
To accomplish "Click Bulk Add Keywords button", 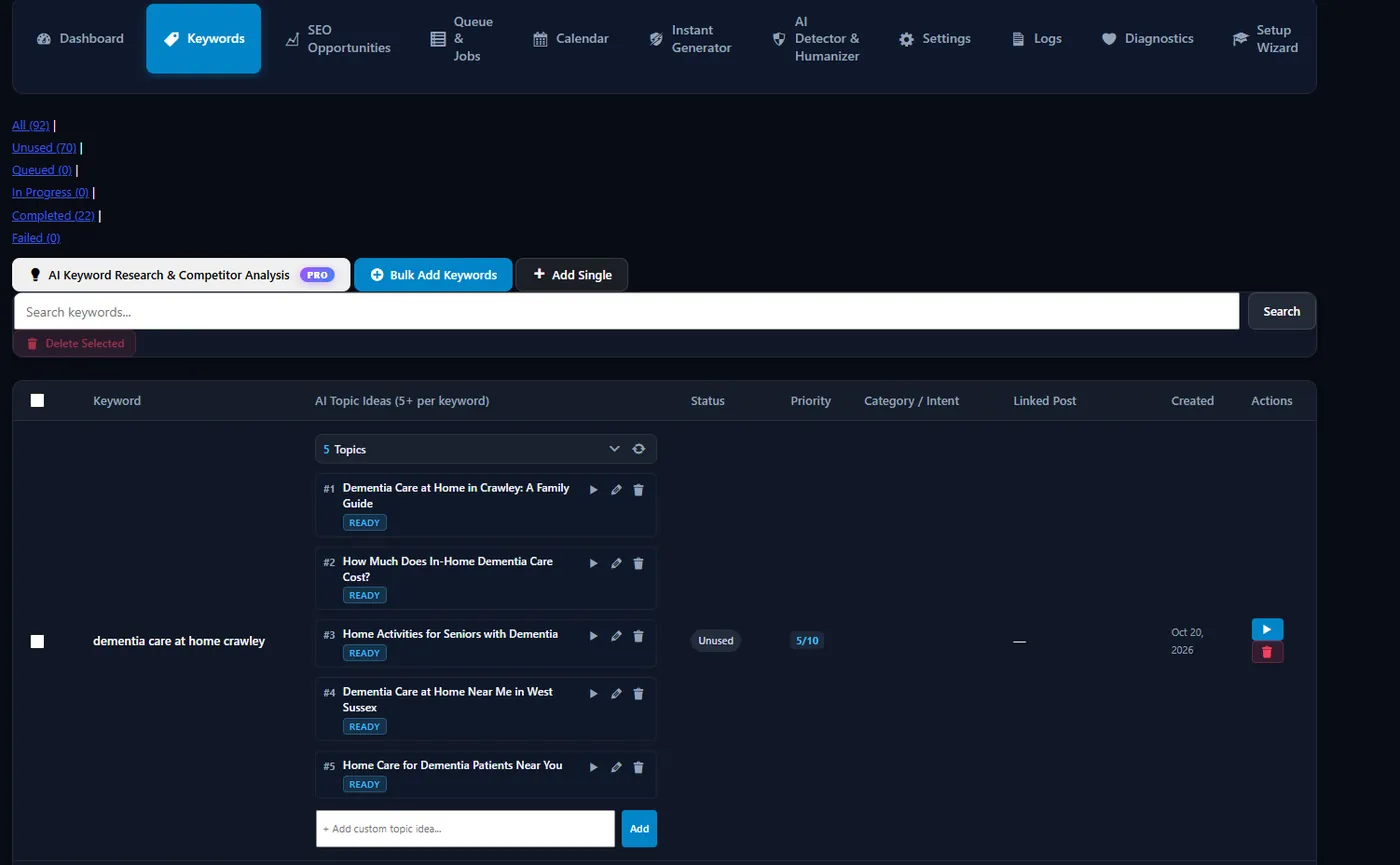I will coord(433,275).
